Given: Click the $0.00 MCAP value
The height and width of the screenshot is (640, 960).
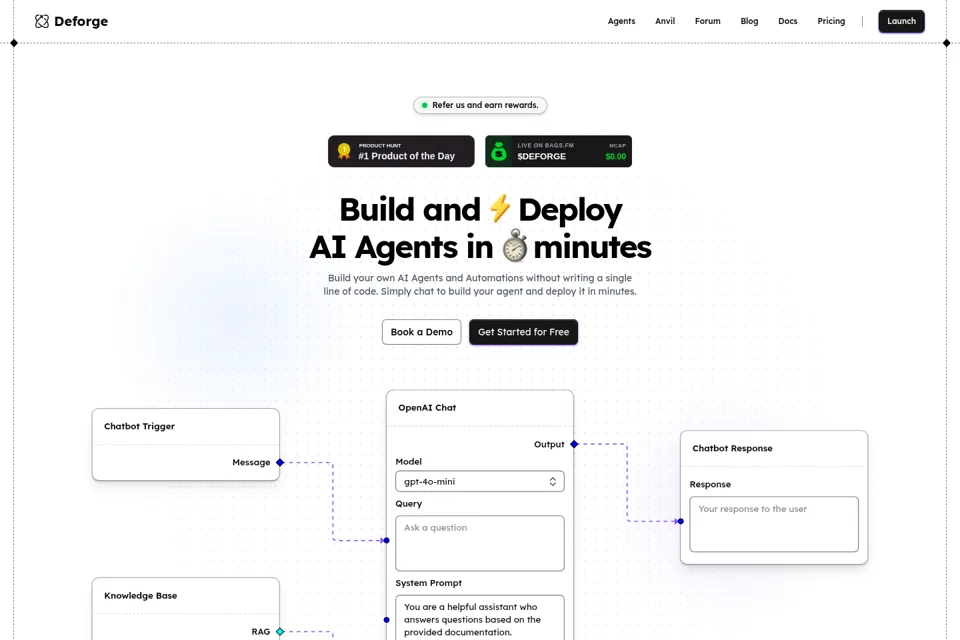Looking at the screenshot, I should coord(616,157).
